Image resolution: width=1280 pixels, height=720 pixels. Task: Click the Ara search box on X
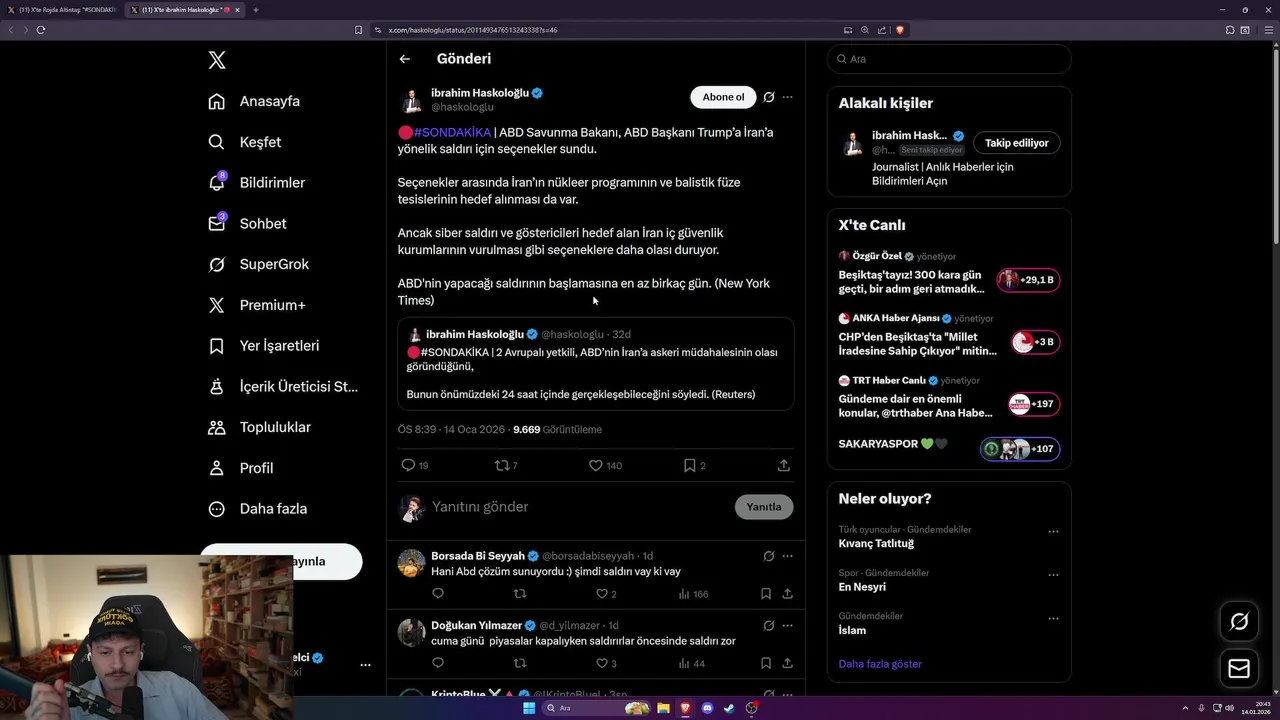point(949,59)
